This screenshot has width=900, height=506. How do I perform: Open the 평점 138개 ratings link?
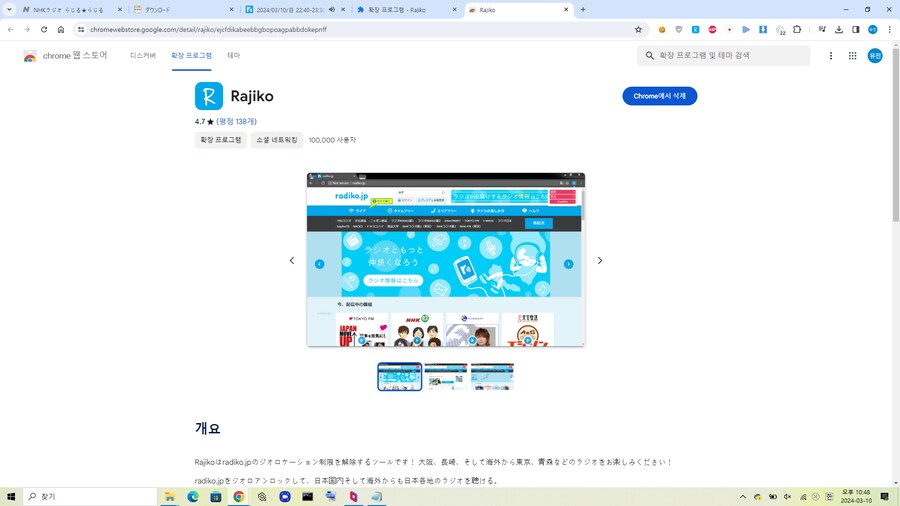point(236,122)
